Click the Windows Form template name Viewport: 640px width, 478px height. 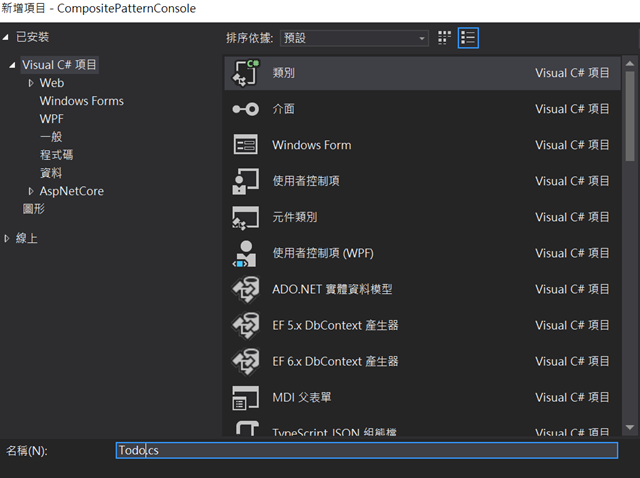[312, 145]
